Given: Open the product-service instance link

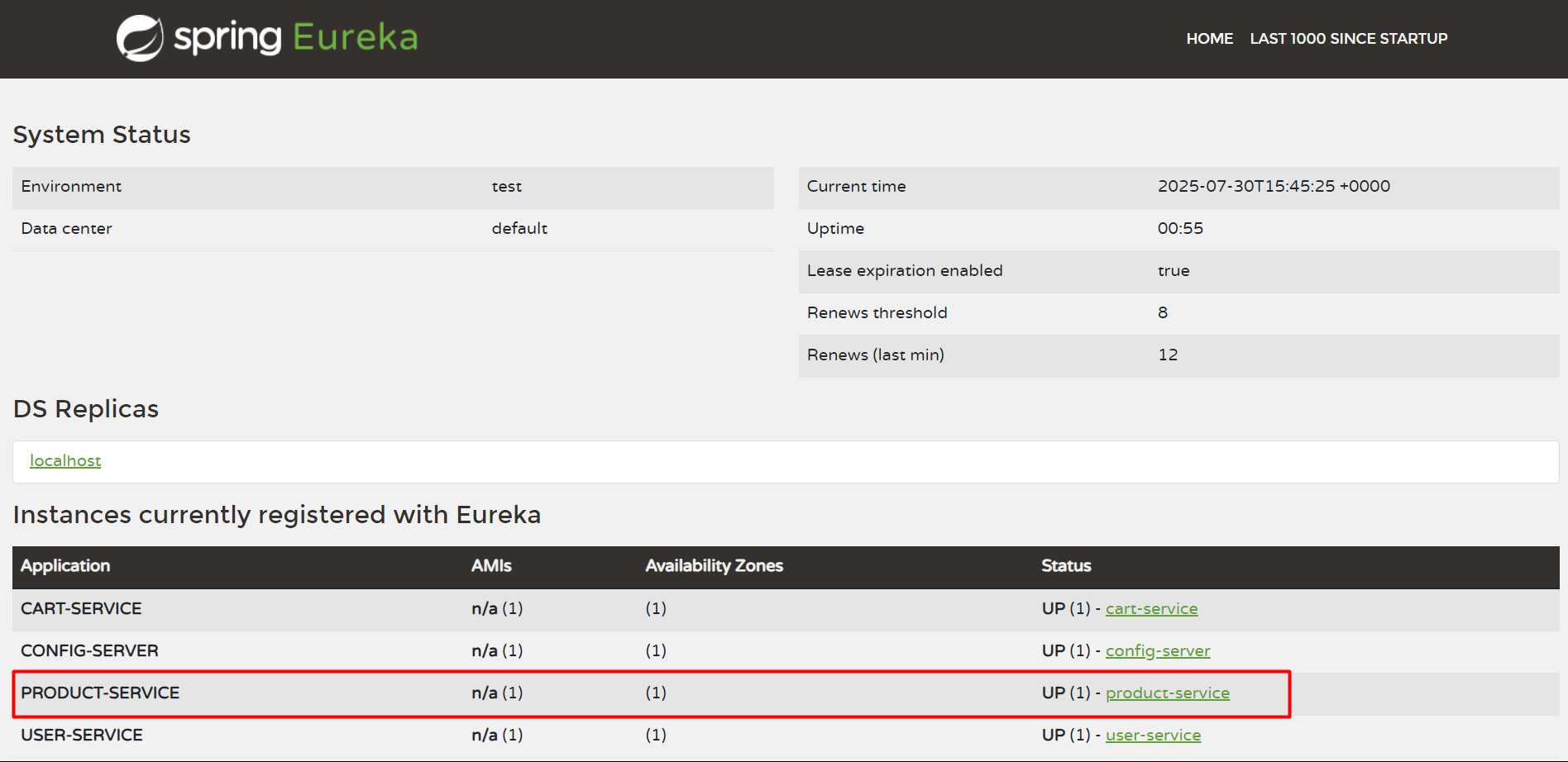Looking at the screenshot, I should tap(1168, 693).
